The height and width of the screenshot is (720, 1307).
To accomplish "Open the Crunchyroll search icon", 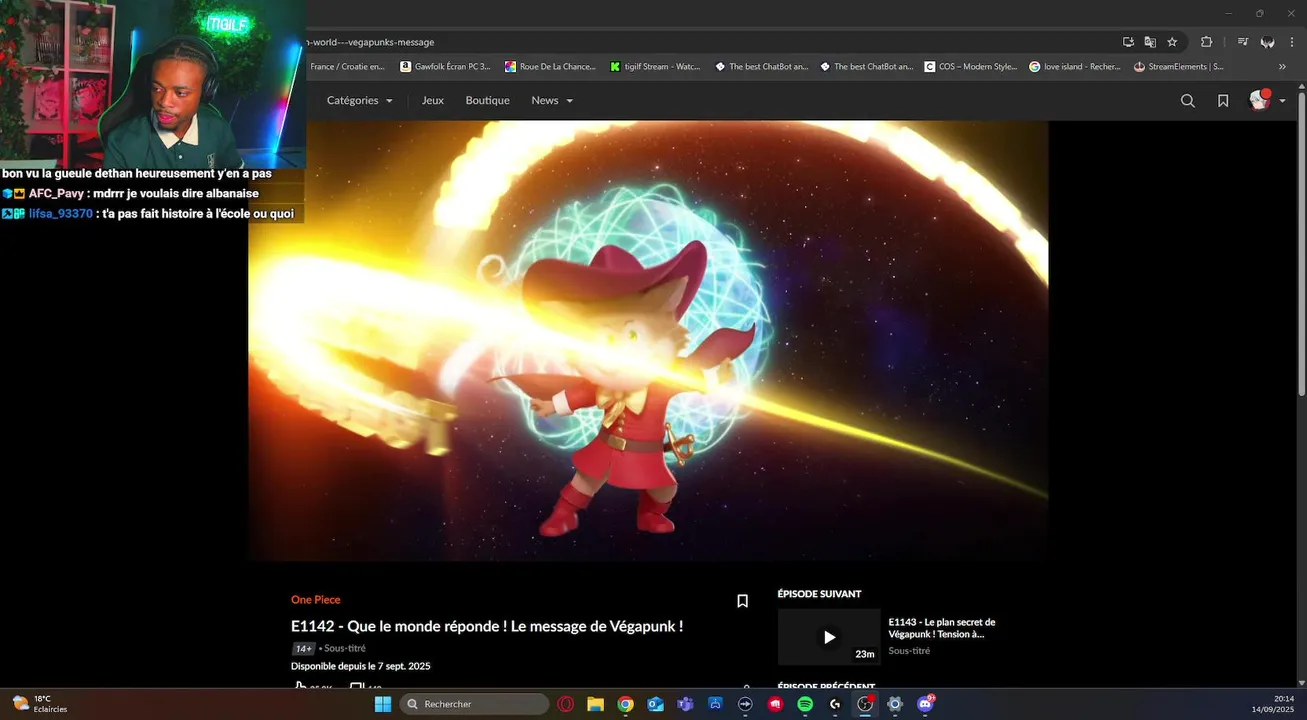I will click(1187, 101).
